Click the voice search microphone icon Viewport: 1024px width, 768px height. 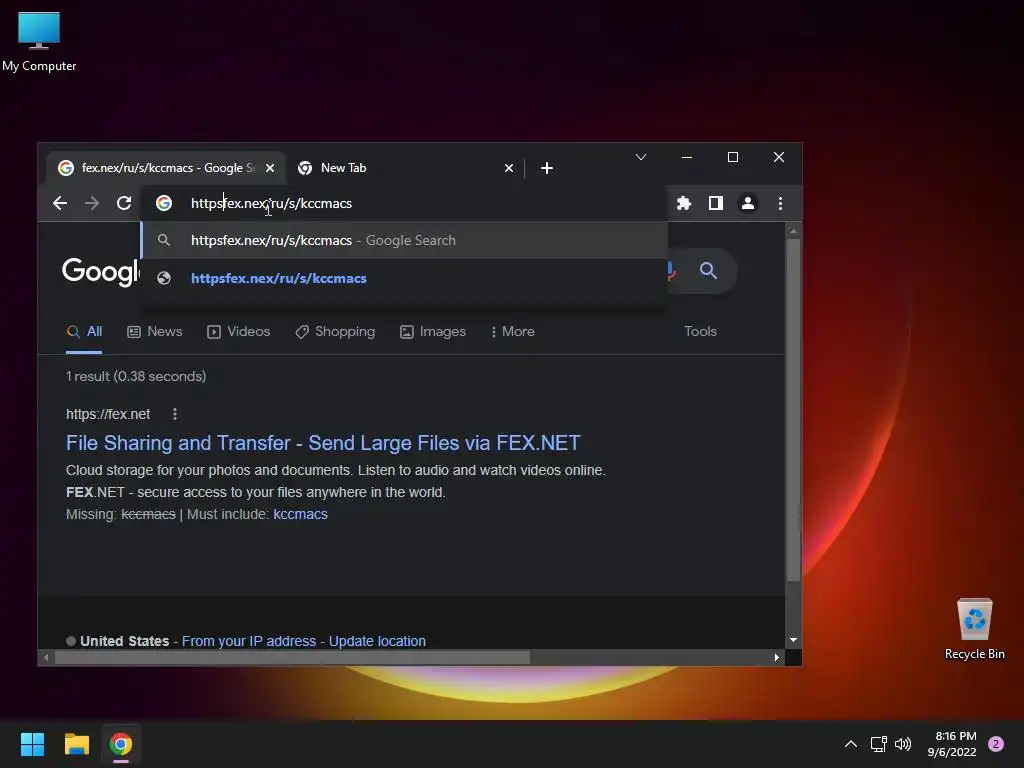671,270
